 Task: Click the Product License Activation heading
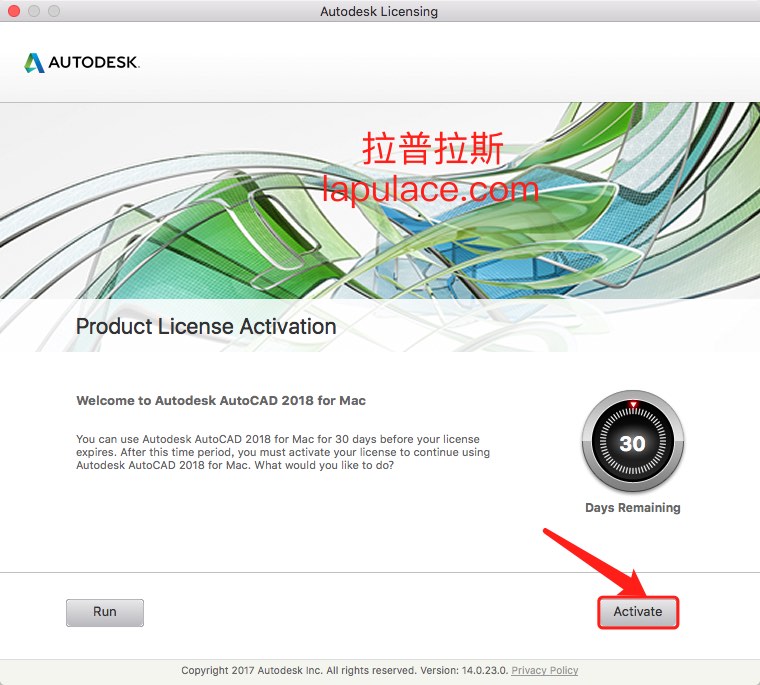(206, 326)
